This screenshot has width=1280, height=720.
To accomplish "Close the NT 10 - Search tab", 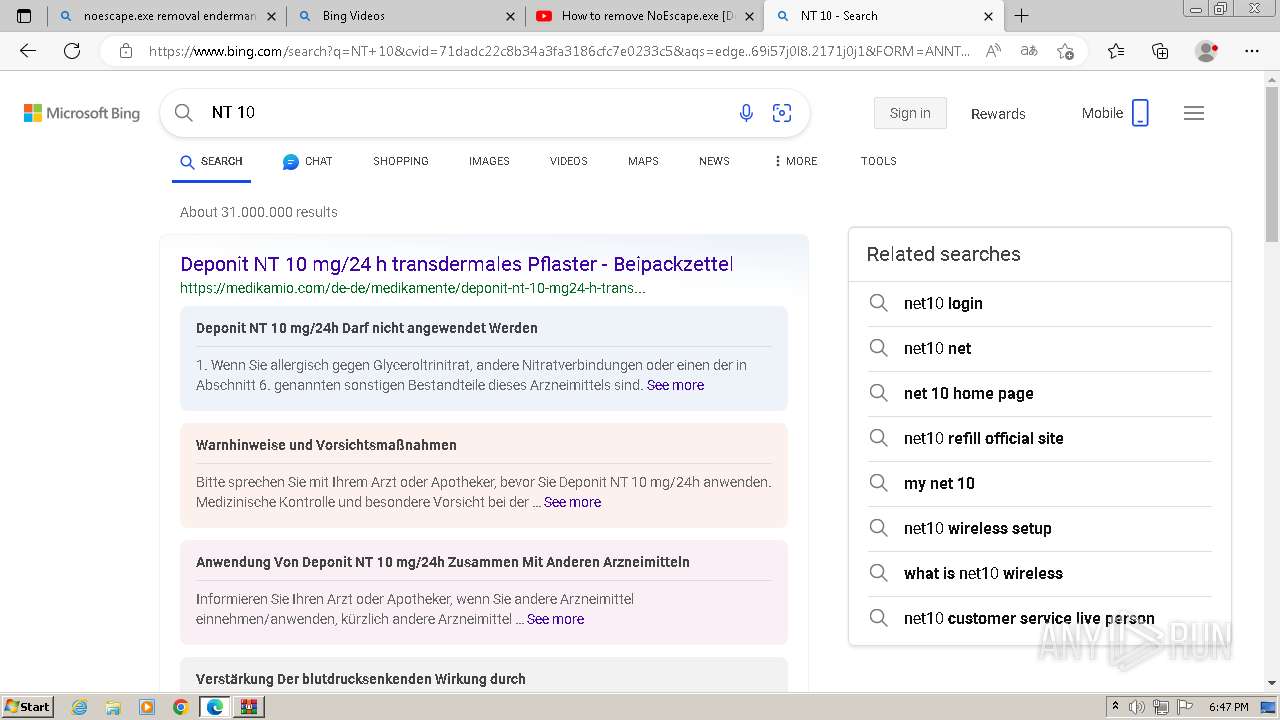I will point(988,16).
